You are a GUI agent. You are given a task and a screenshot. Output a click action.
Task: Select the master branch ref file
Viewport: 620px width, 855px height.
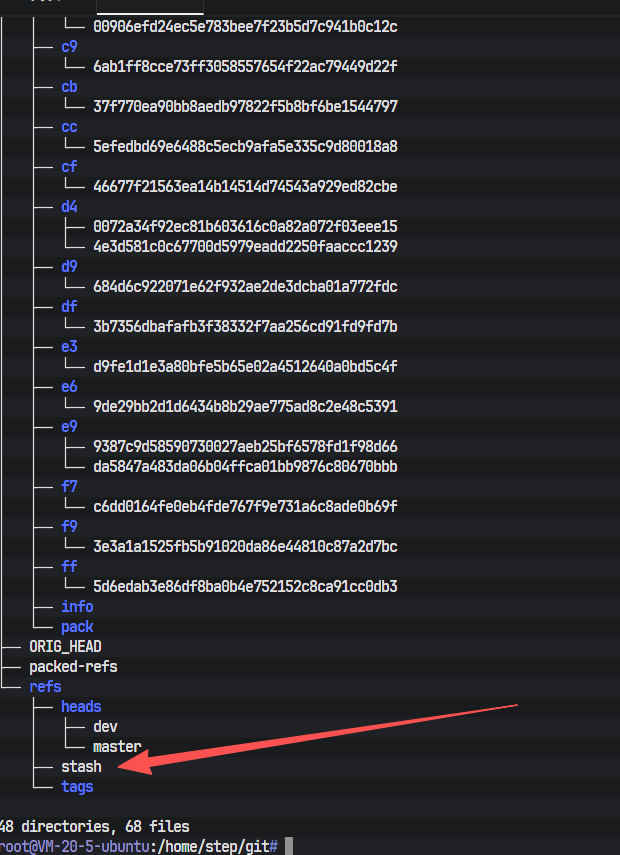[x=117, y=746]
